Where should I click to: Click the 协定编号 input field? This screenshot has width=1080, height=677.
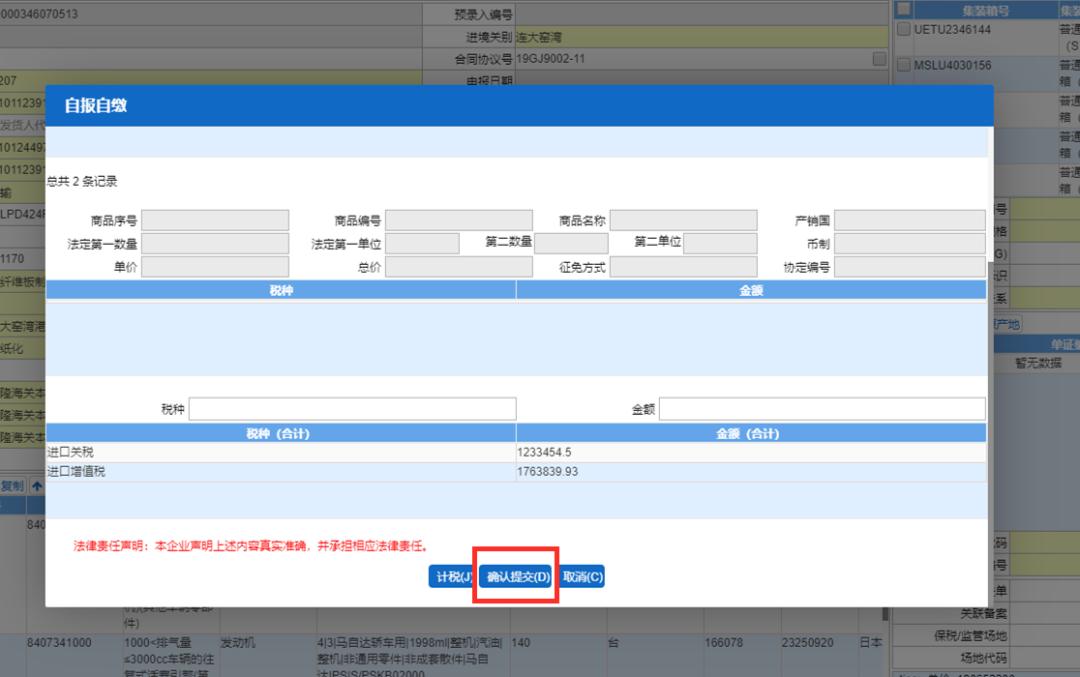[909, 266]
